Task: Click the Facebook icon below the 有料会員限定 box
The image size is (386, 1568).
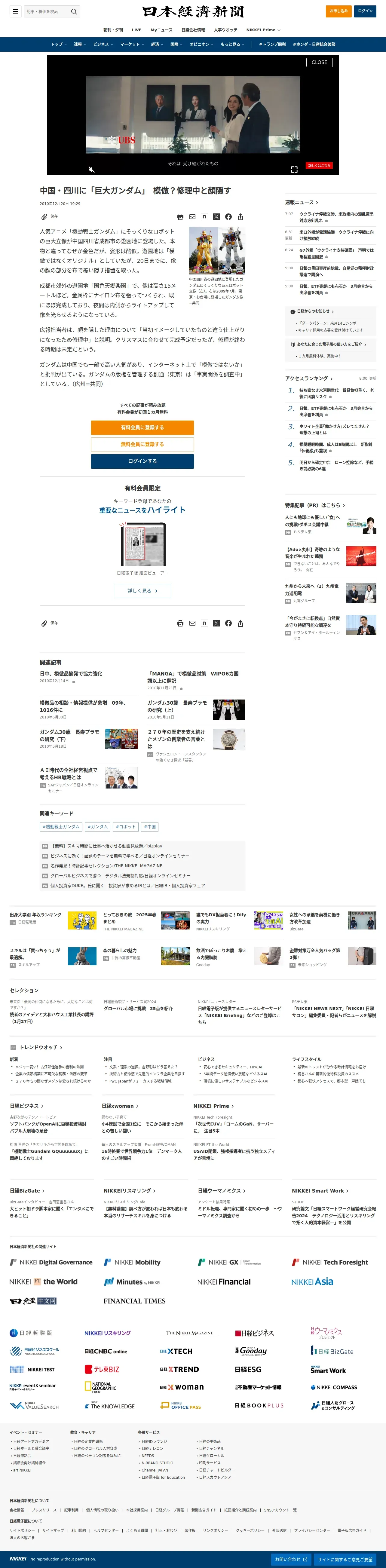Action: tap(228, 623)
